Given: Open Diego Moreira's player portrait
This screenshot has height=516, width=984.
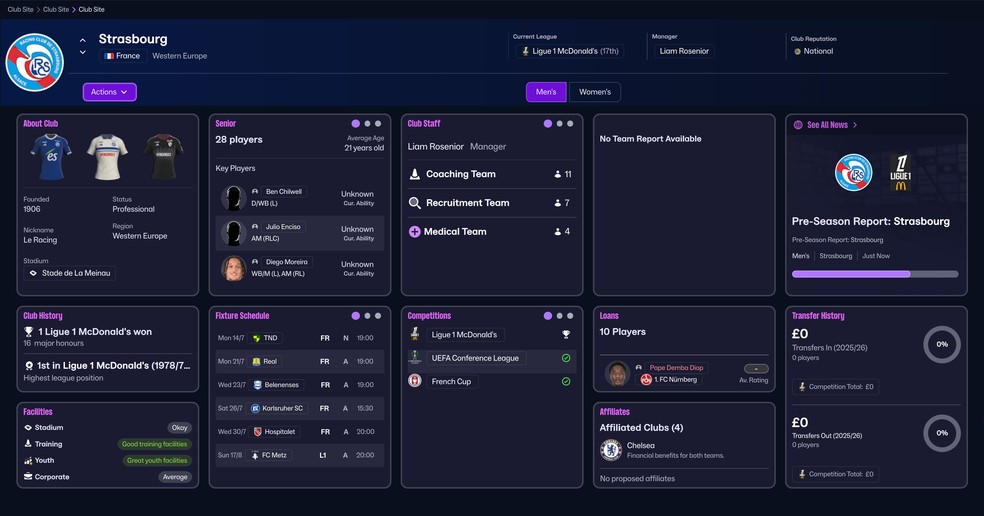Looking at the screenshot, I should point(233,268).
